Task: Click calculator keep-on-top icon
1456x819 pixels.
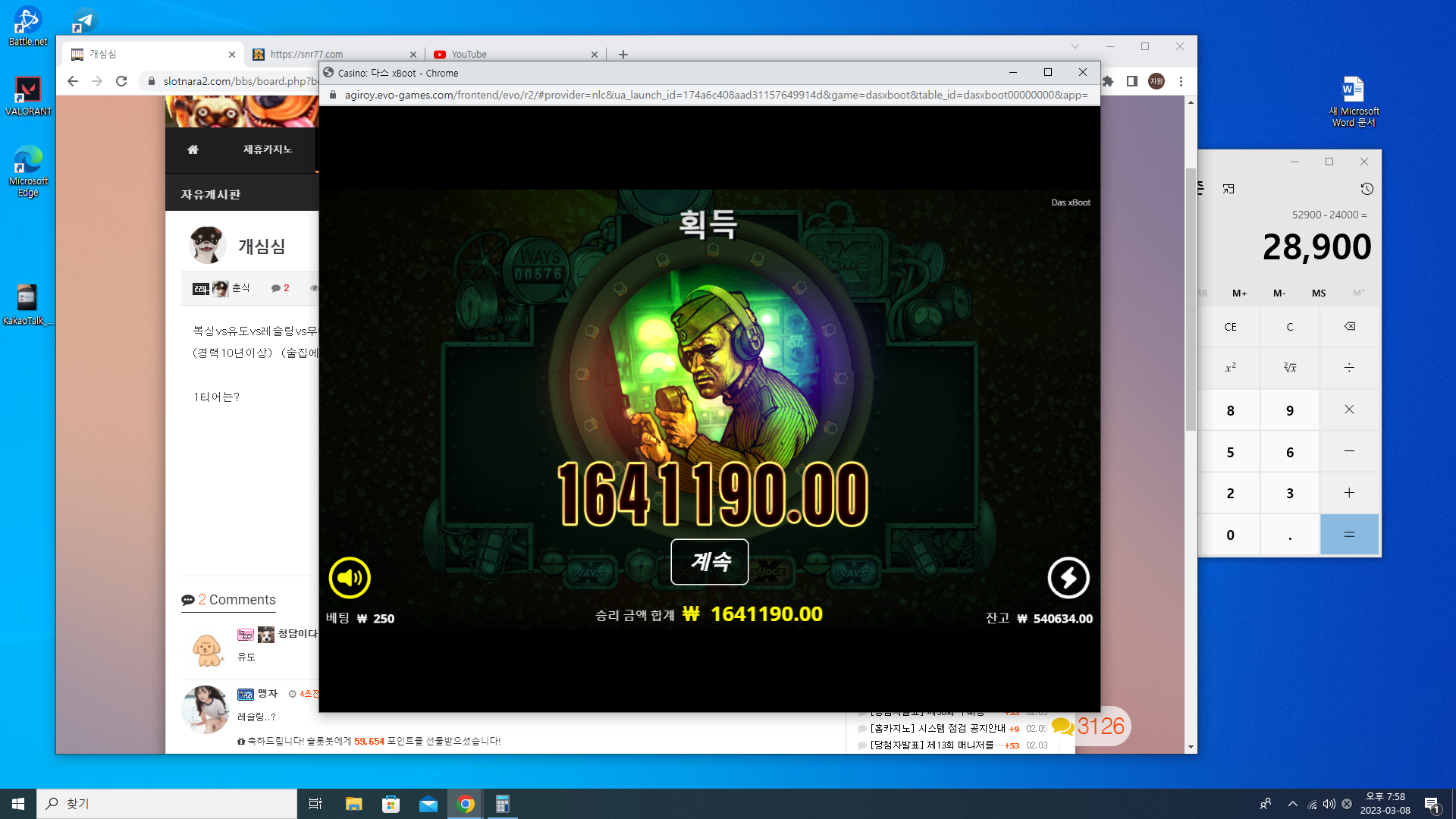Action: [x=1228, y=189]
